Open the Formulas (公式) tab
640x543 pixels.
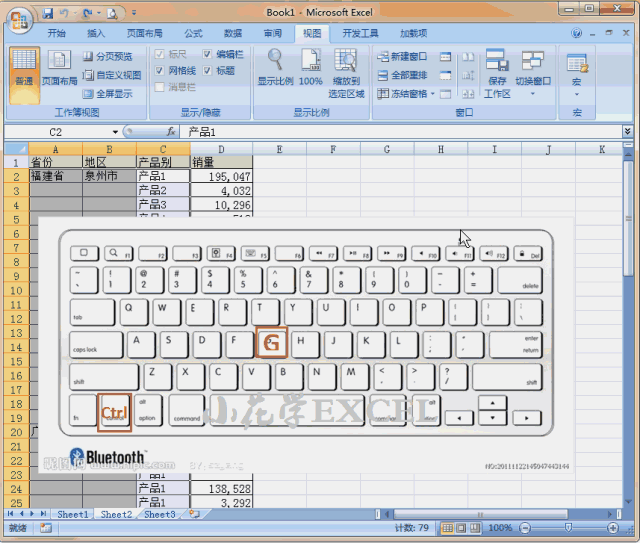click(x=193, y=33)
